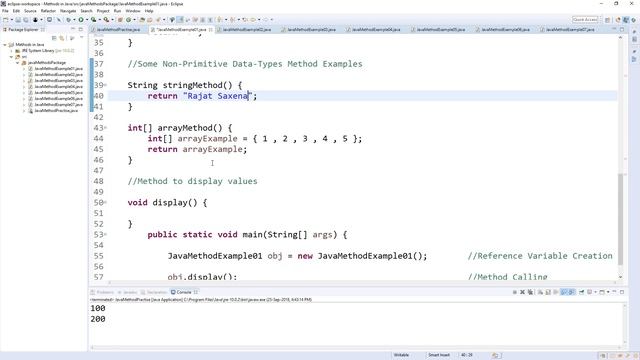The width and height of the screenshot is (640, 360).
Task: Switch to the Problems tab
Action: 102,292
